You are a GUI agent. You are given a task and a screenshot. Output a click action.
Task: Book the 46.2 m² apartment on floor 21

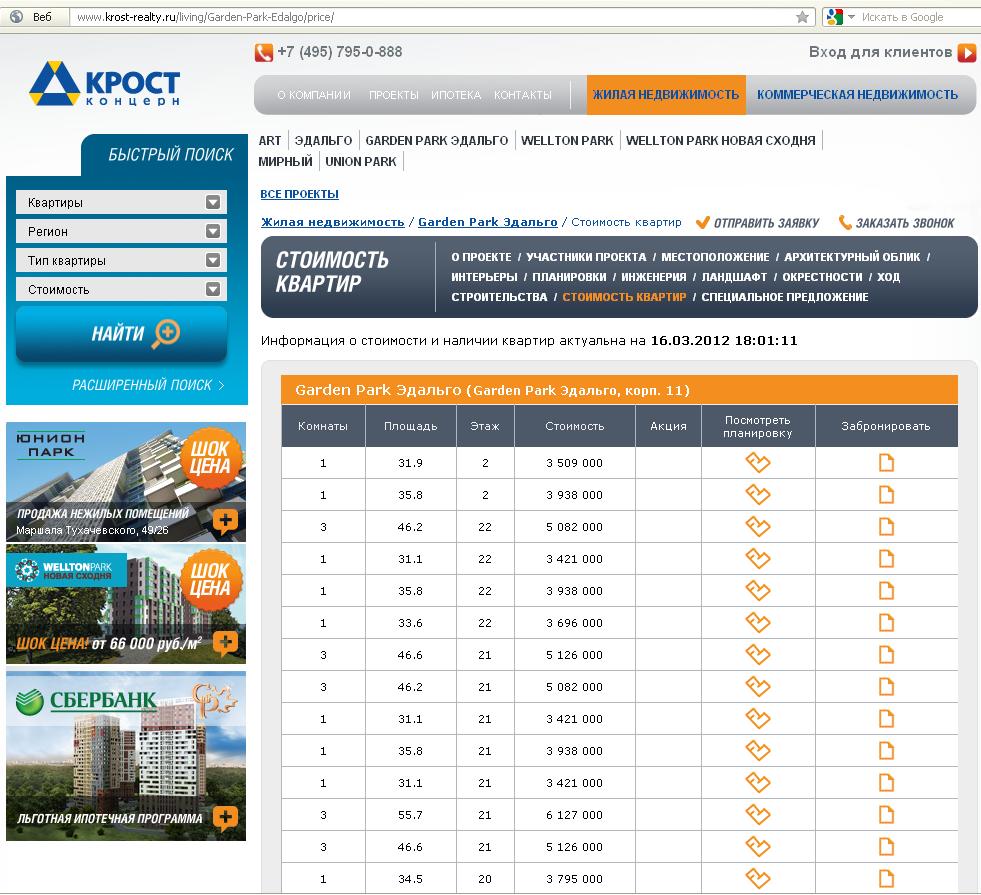[x=886, y=687]
